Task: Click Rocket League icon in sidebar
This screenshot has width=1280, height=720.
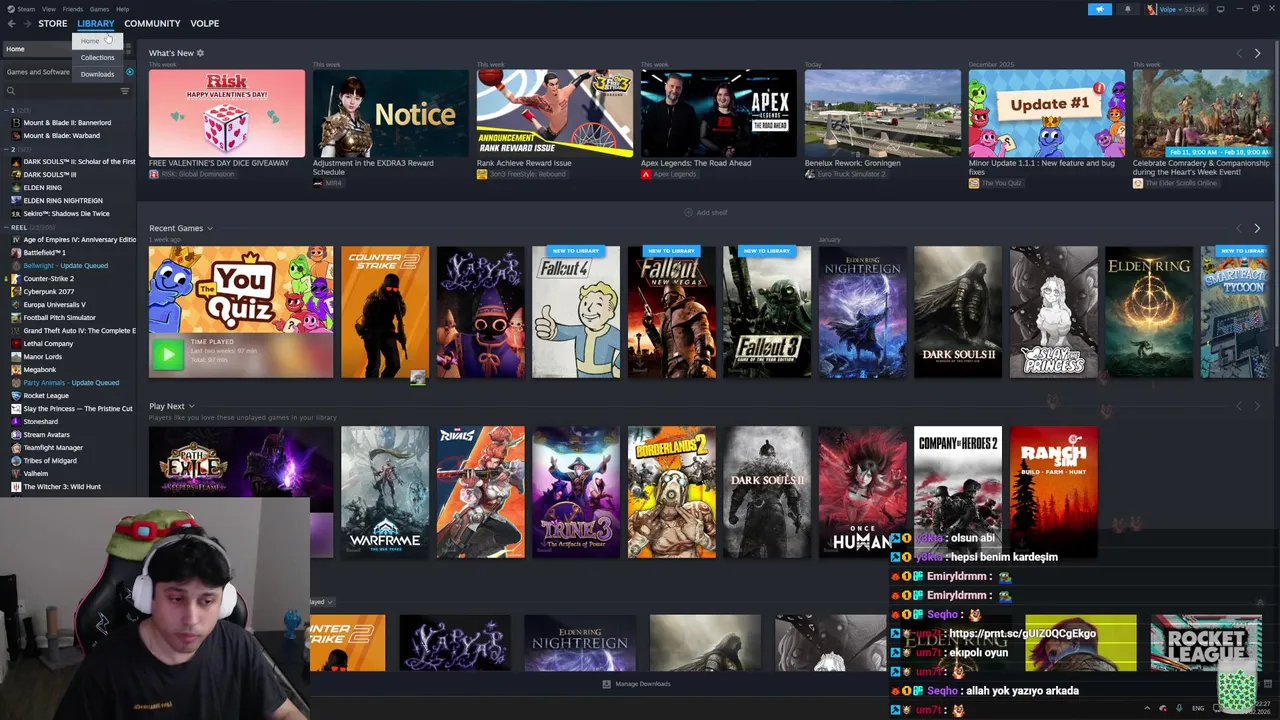Action: point(16,396)
